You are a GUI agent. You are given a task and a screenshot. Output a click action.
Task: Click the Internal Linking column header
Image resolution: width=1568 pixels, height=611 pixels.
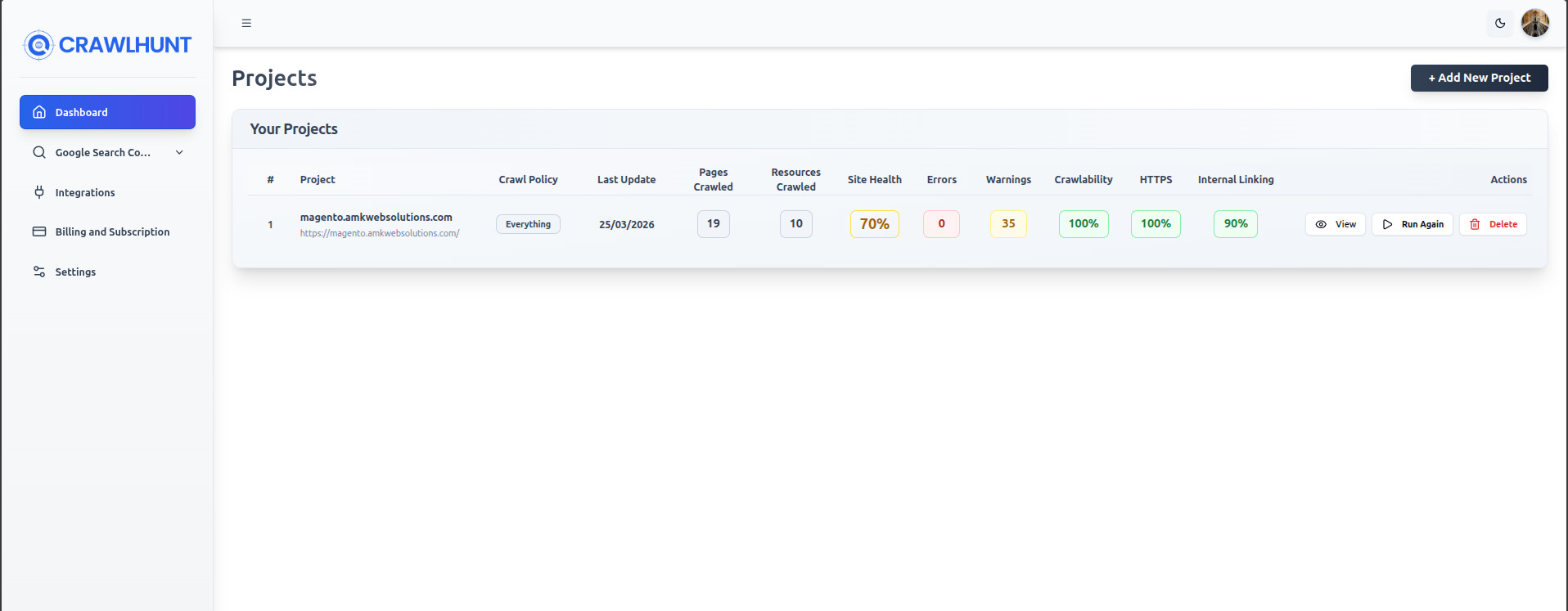1236,179
